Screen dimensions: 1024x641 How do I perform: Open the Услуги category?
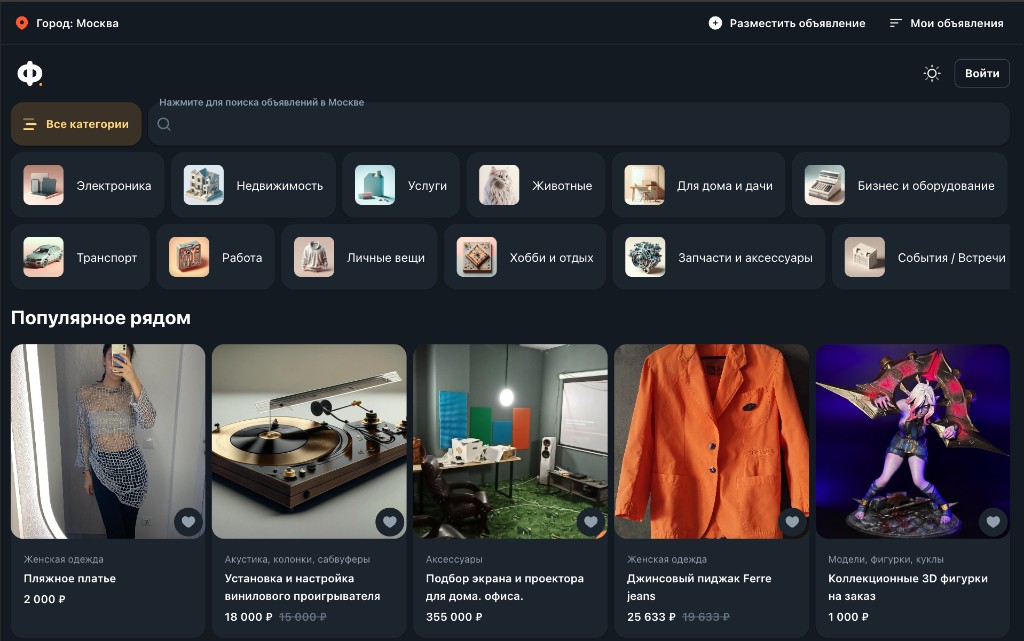click(401, 185)
